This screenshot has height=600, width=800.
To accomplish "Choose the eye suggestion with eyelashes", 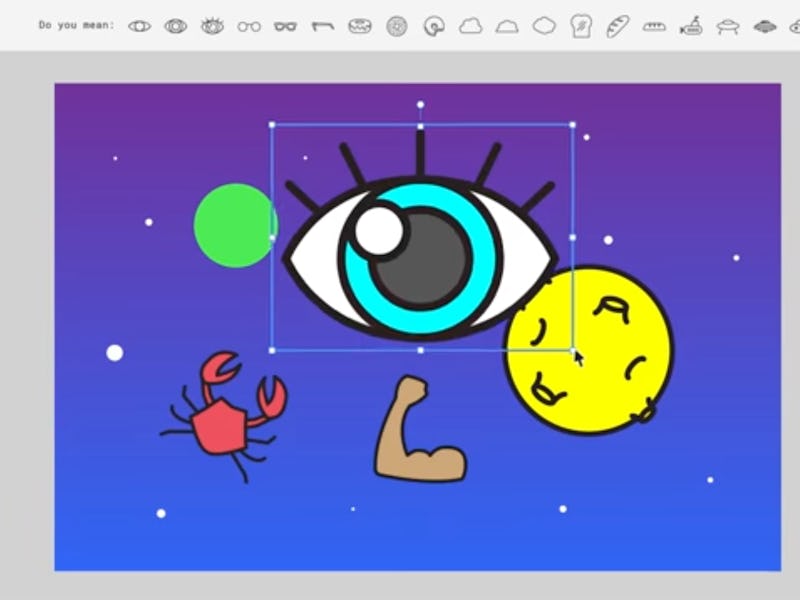I will click(x=212, y=26).
